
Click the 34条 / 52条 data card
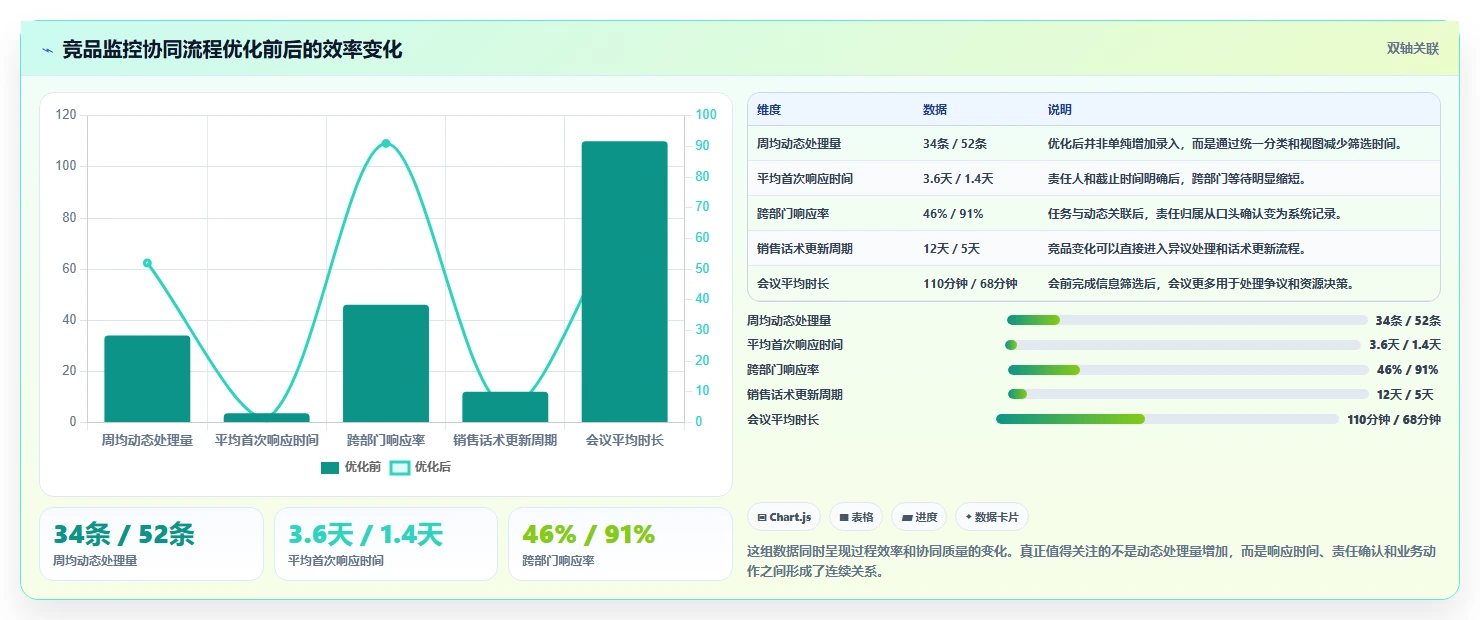point(151,544)
